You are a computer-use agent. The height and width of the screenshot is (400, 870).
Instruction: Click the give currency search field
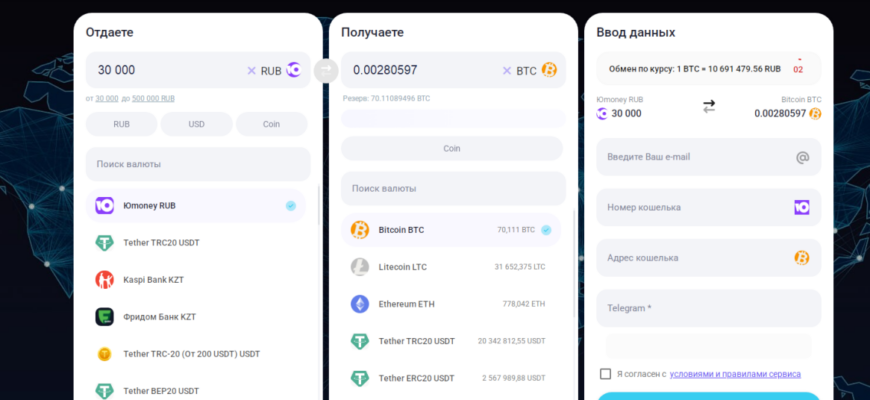[x=198, y=164]
